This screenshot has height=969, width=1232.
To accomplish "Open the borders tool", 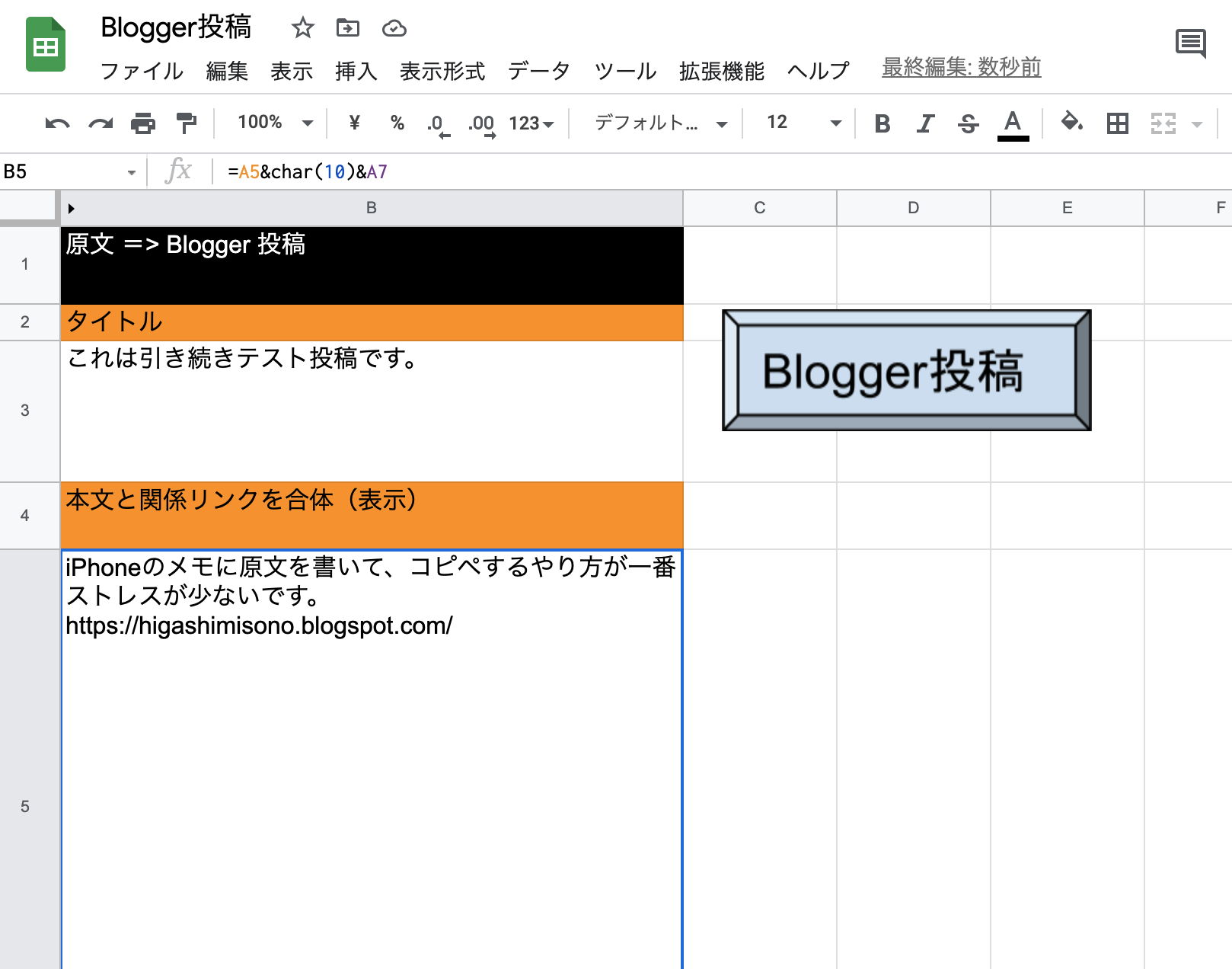I will (x=1117, y=123).
